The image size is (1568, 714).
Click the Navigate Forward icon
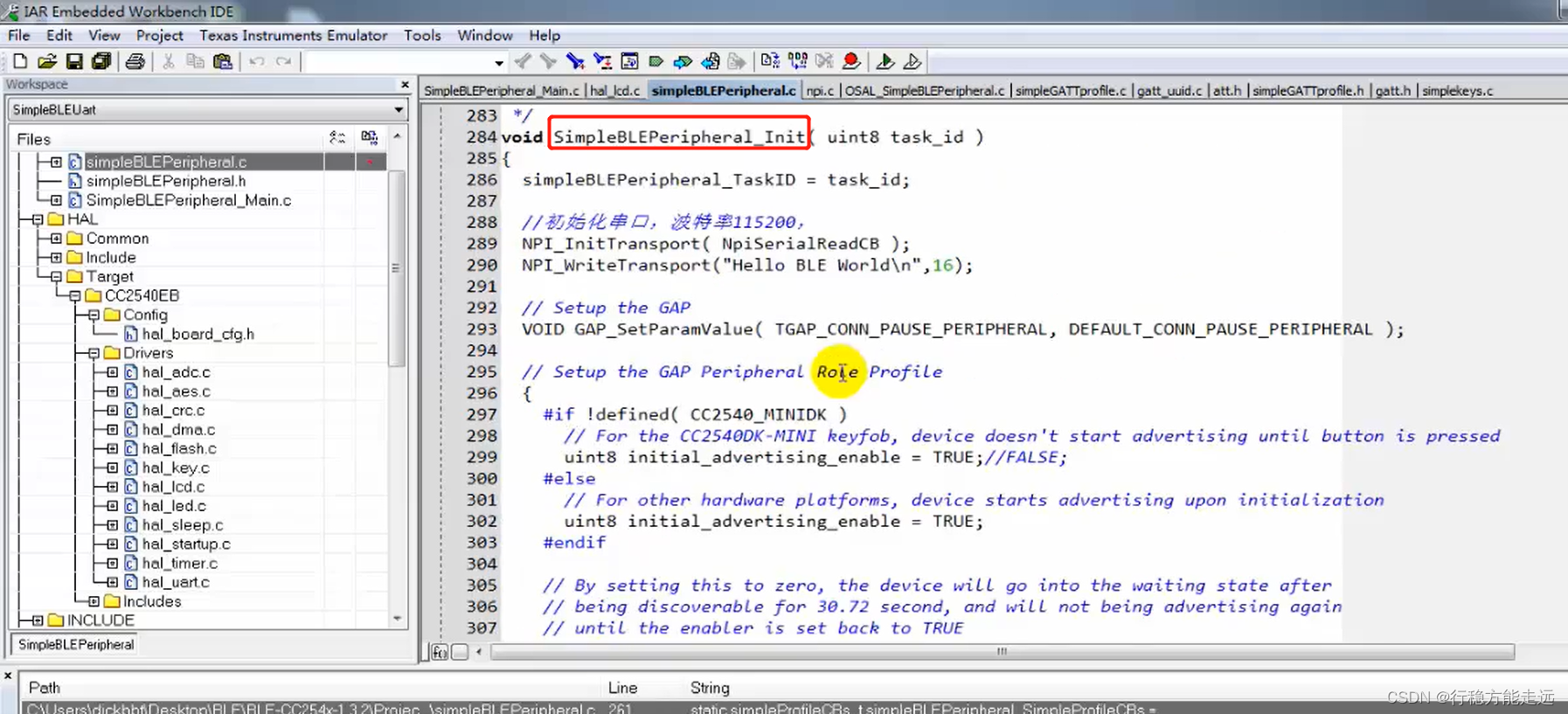737,61
